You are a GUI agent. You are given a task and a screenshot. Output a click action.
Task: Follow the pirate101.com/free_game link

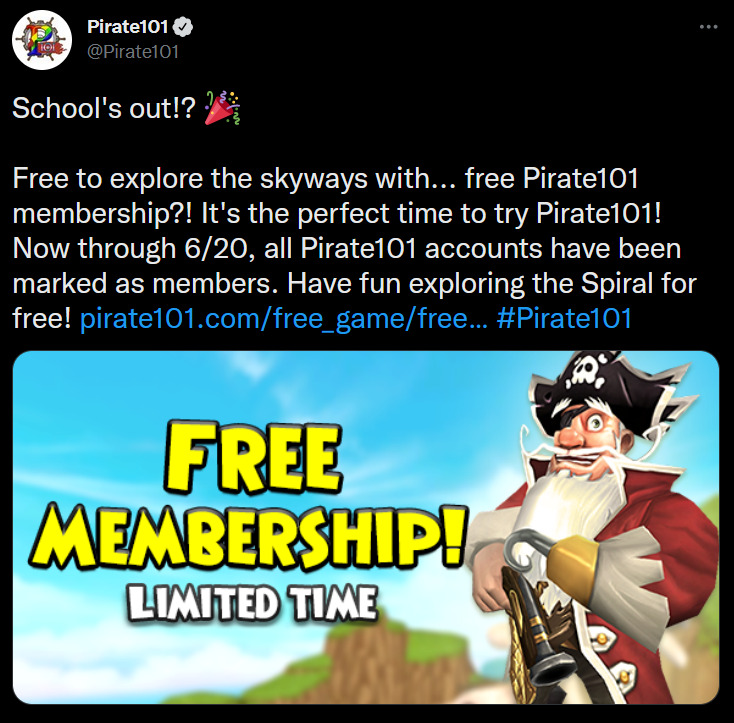pyautogui.click(x=284, y=319)
